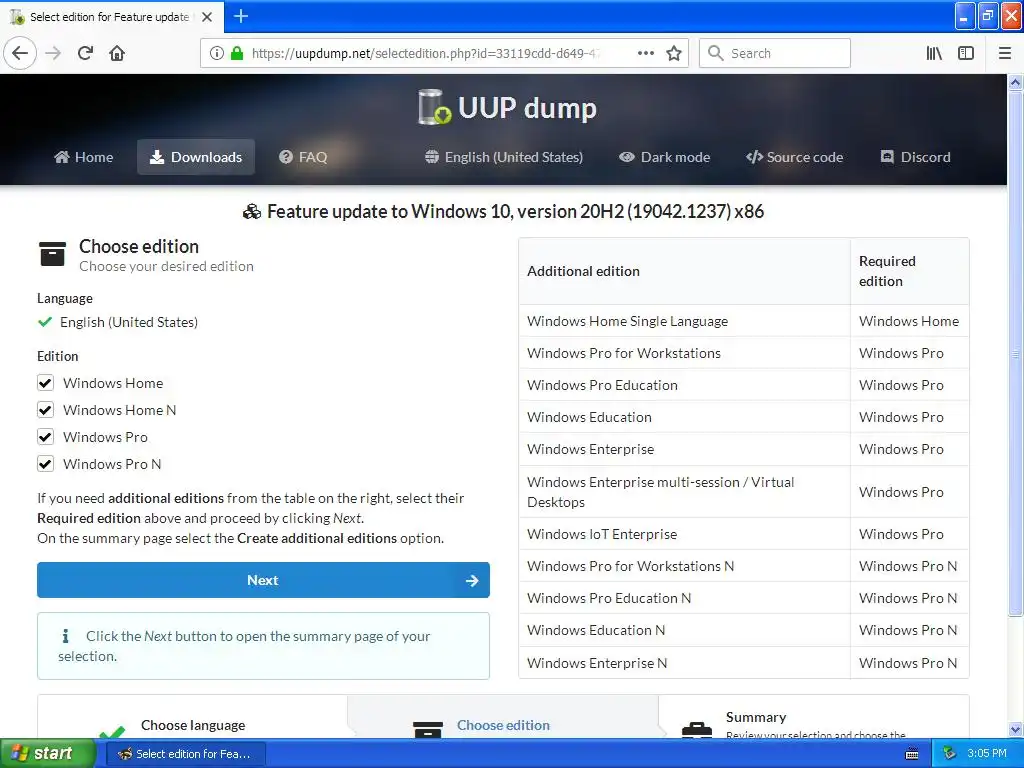This screenshot has height=768, width=1024.
Task: Open the Downloads nav item
Action: pyautogui.click(x=195, y=157)
